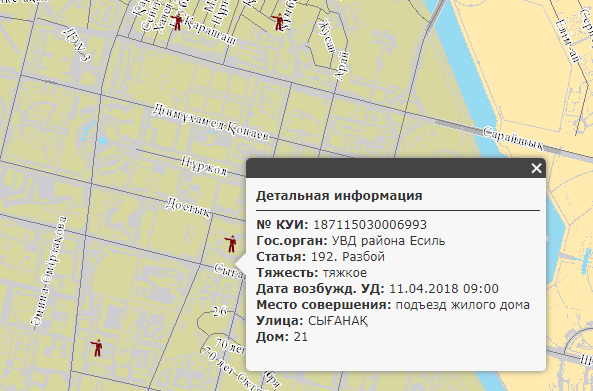Close the Детальная информация popup
593x391 pixels.
[x=536, y=168]
